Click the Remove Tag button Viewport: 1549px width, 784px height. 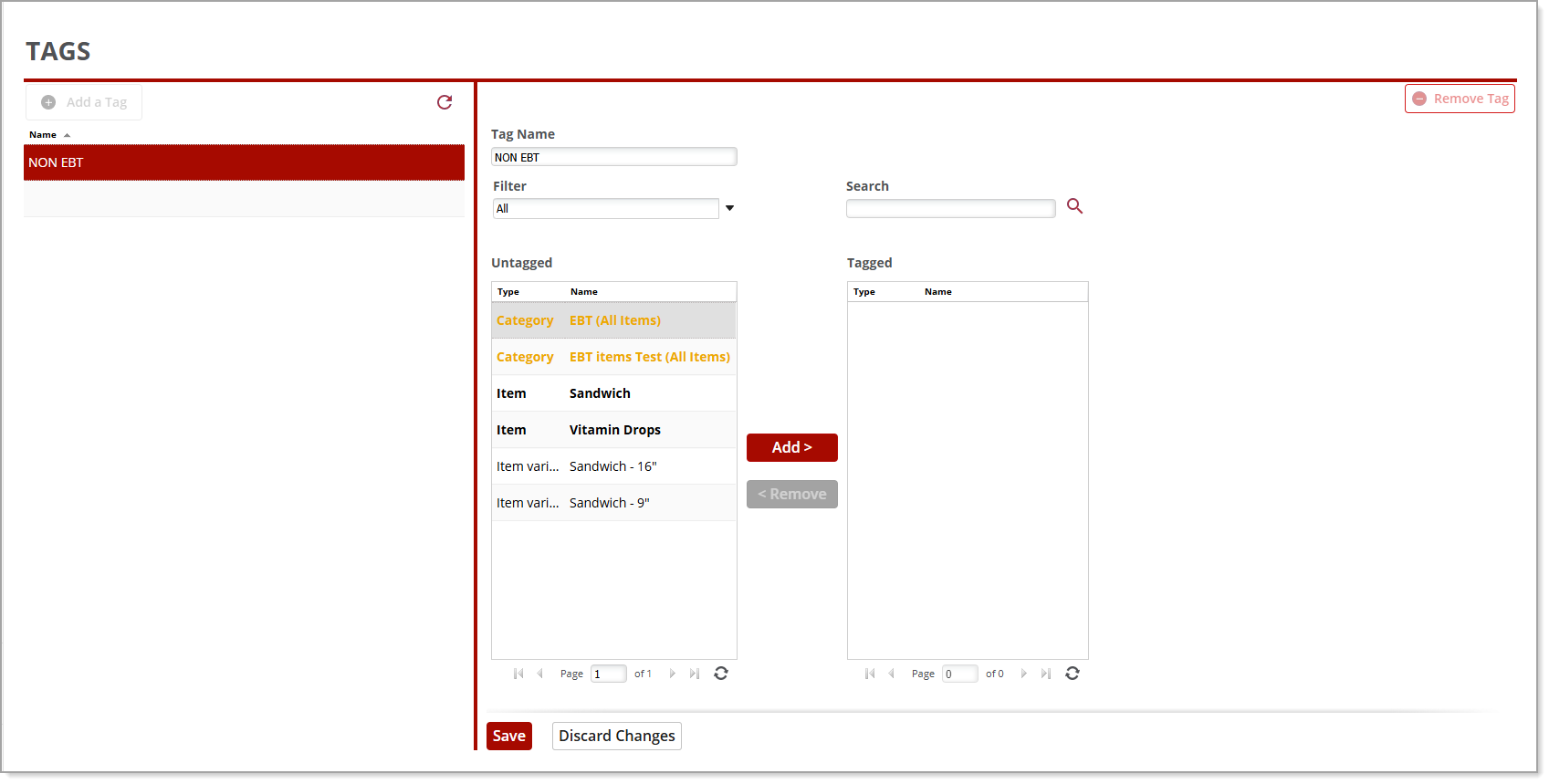[x=1460, y=99]
